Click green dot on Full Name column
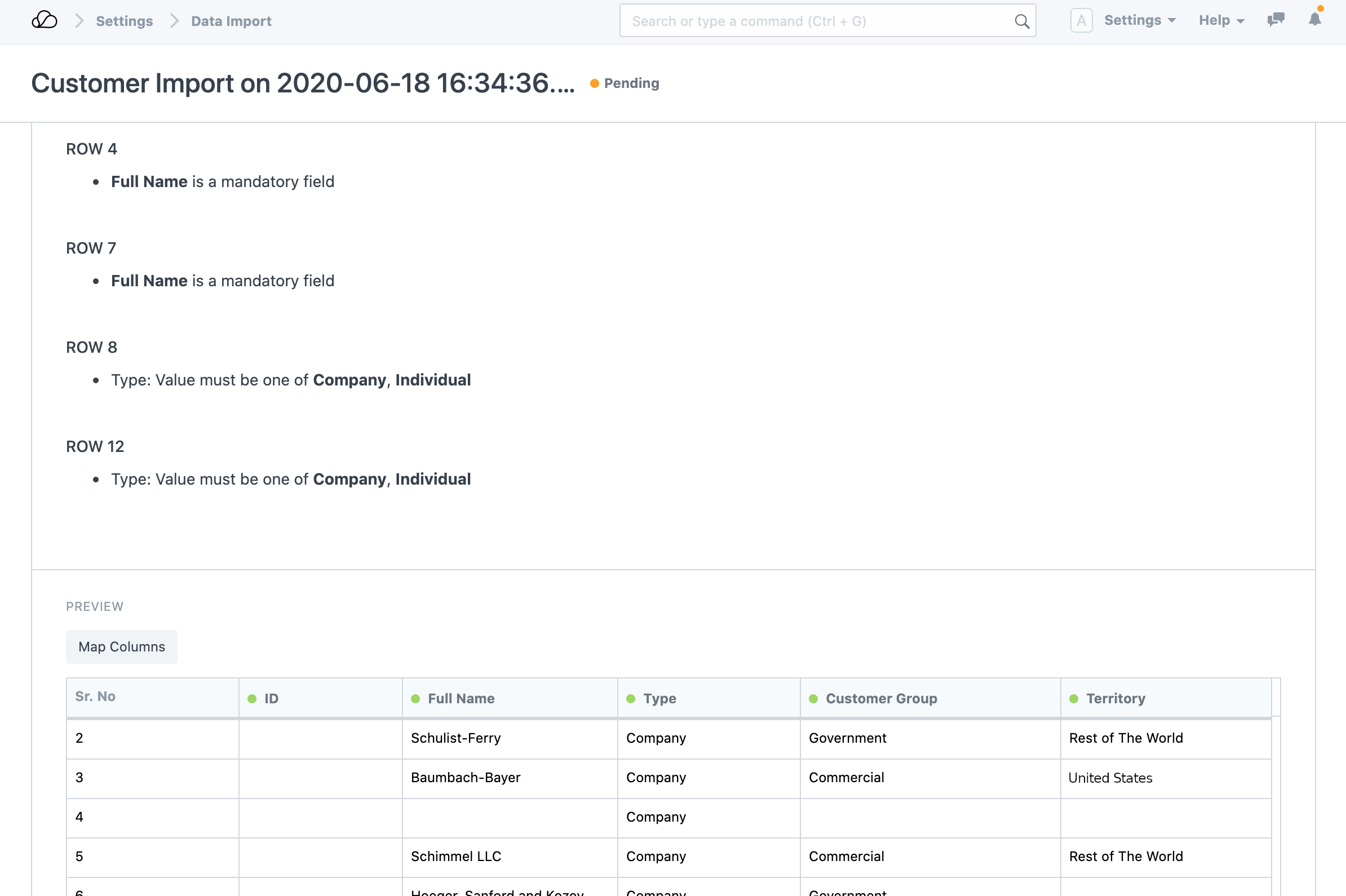The width and height of the screenshot is (1346, 896). 415,699
